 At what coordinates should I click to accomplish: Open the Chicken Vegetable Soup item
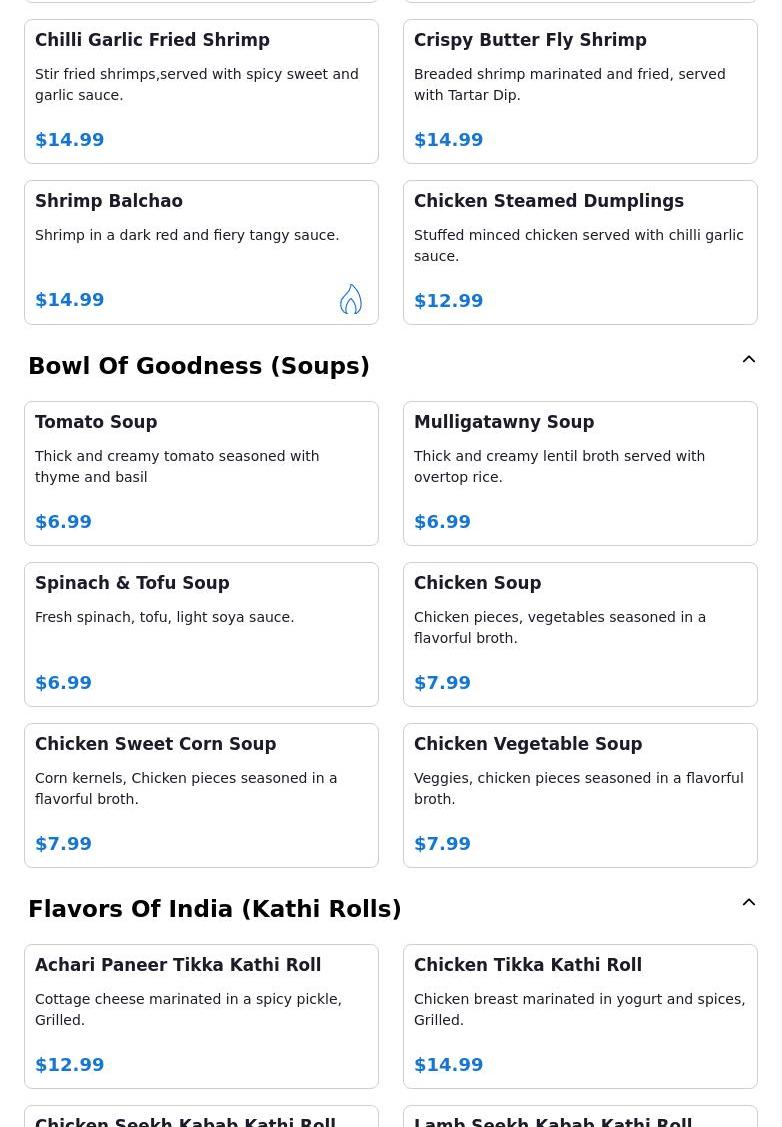click(x=580, y=795)
